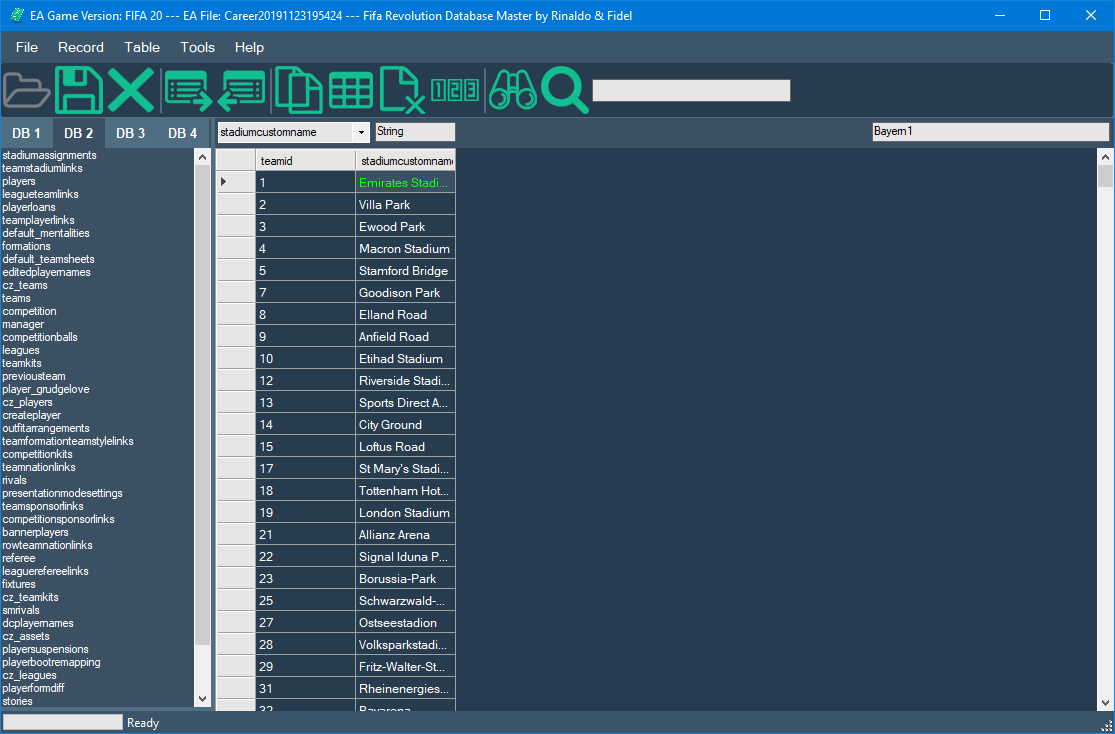This screenshot has width=1115, height=734.
Task: Select the referee table
Action: pyautogui.click(x=19, y=558)
